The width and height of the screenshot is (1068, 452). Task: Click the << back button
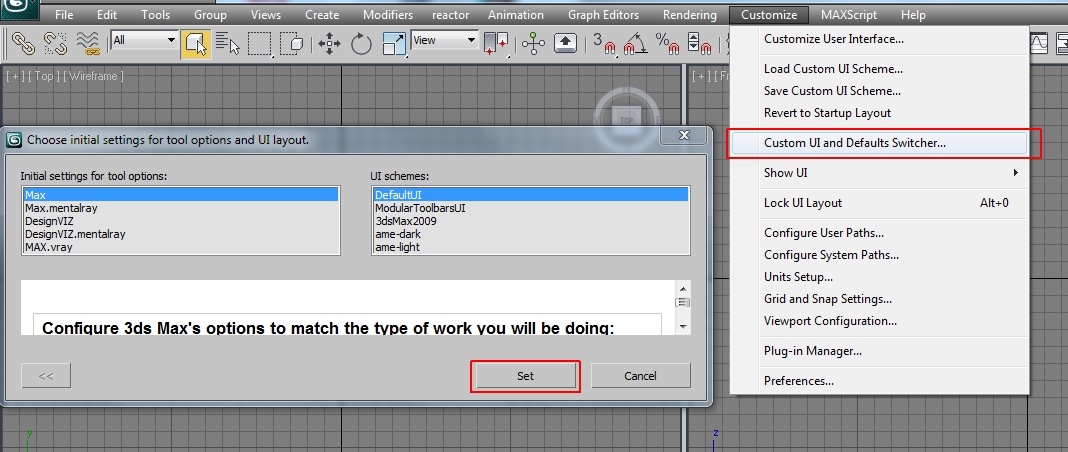(x=46, y=376)
